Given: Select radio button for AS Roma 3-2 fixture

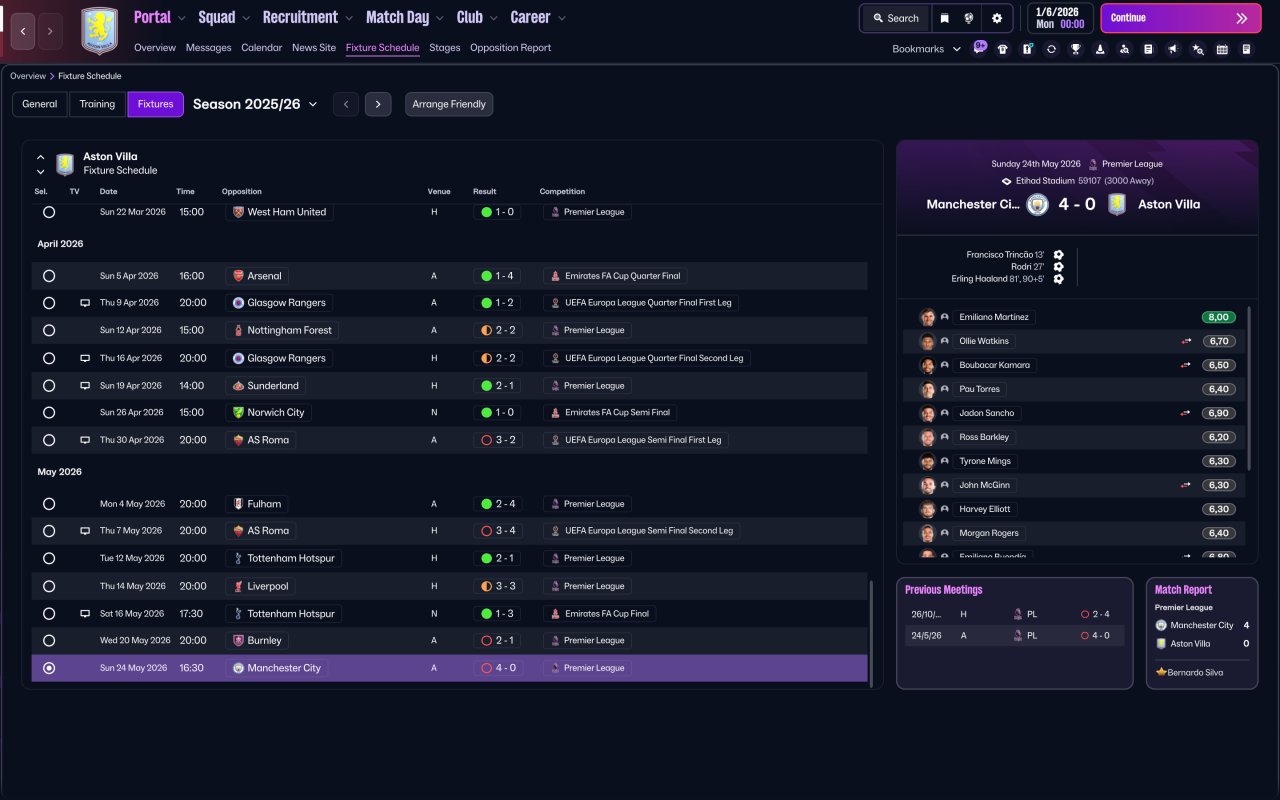Looking at the screenshot, I should coord(49,440).
